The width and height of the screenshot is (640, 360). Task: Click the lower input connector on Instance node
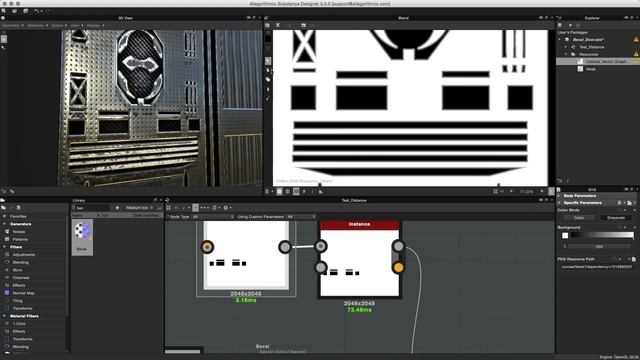point(321,267)
